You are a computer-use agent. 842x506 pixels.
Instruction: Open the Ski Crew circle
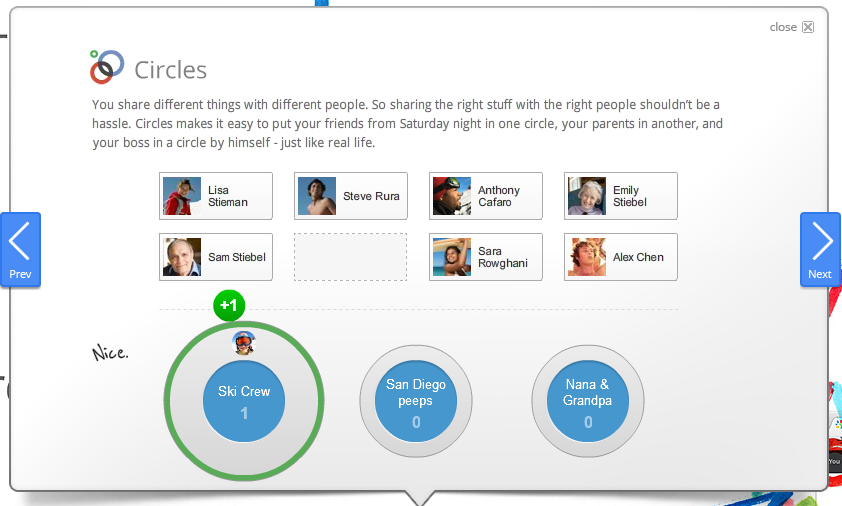tap(244, 401)
